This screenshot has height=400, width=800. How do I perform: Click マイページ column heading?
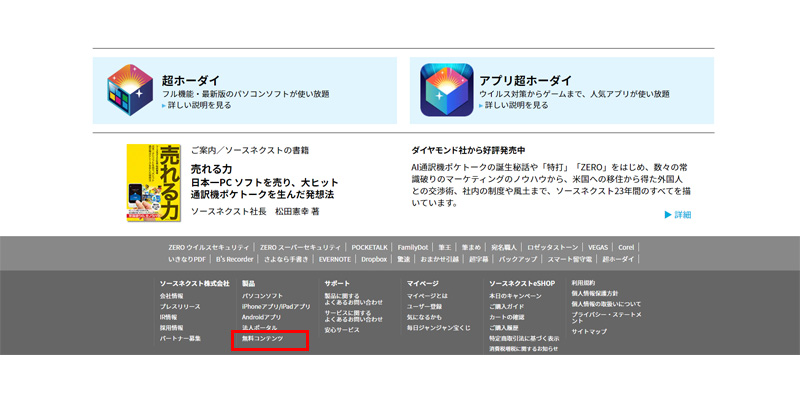tap(422, 283)
